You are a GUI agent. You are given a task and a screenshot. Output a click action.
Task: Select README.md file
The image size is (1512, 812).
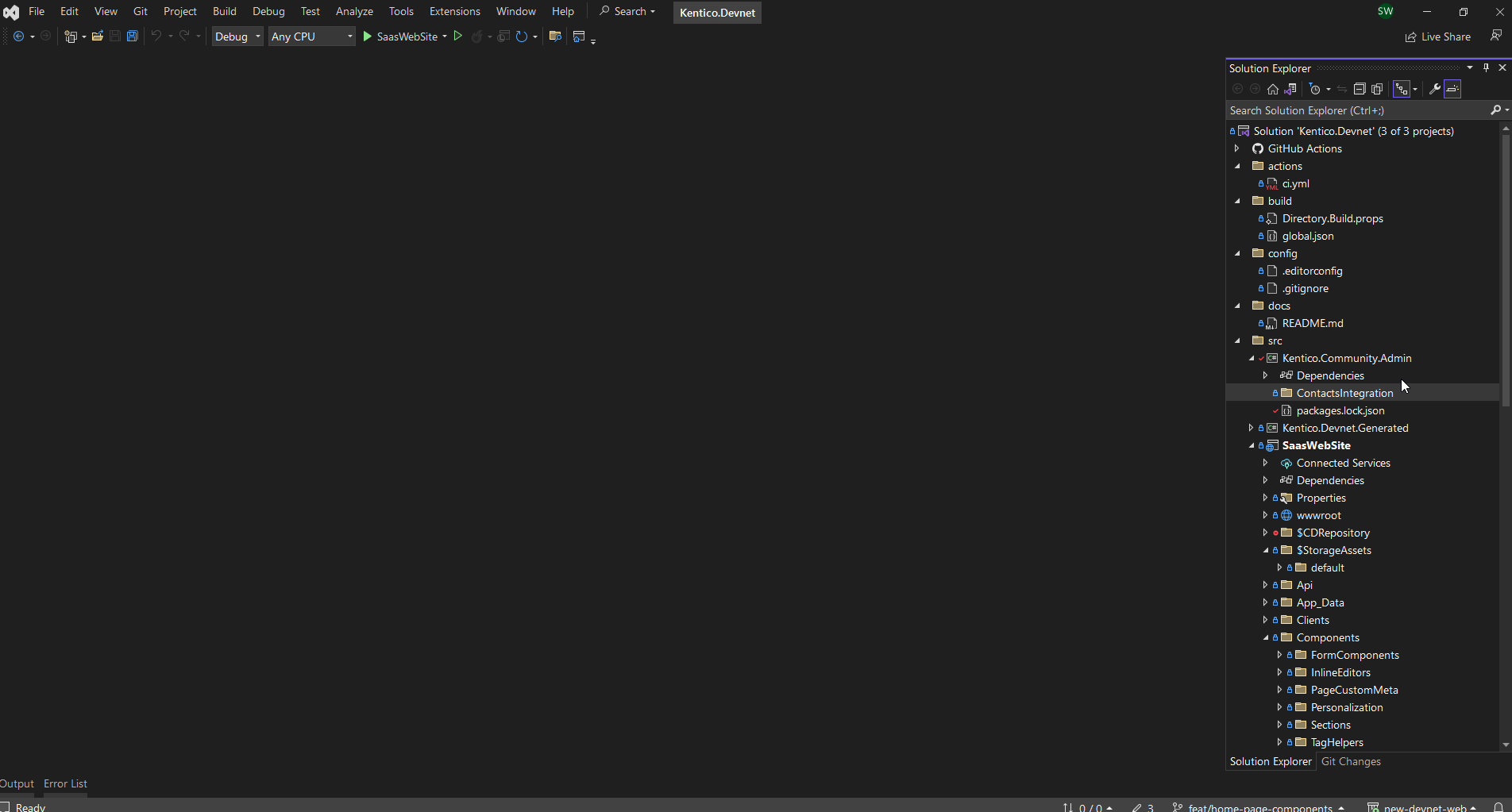point(1313,323)
